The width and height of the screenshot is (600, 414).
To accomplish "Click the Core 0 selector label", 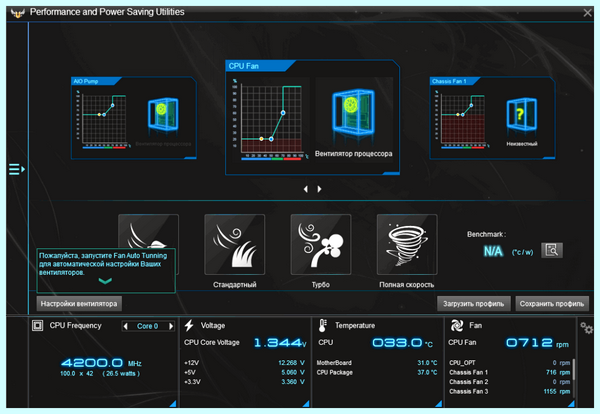I will (x=148, y=326).
